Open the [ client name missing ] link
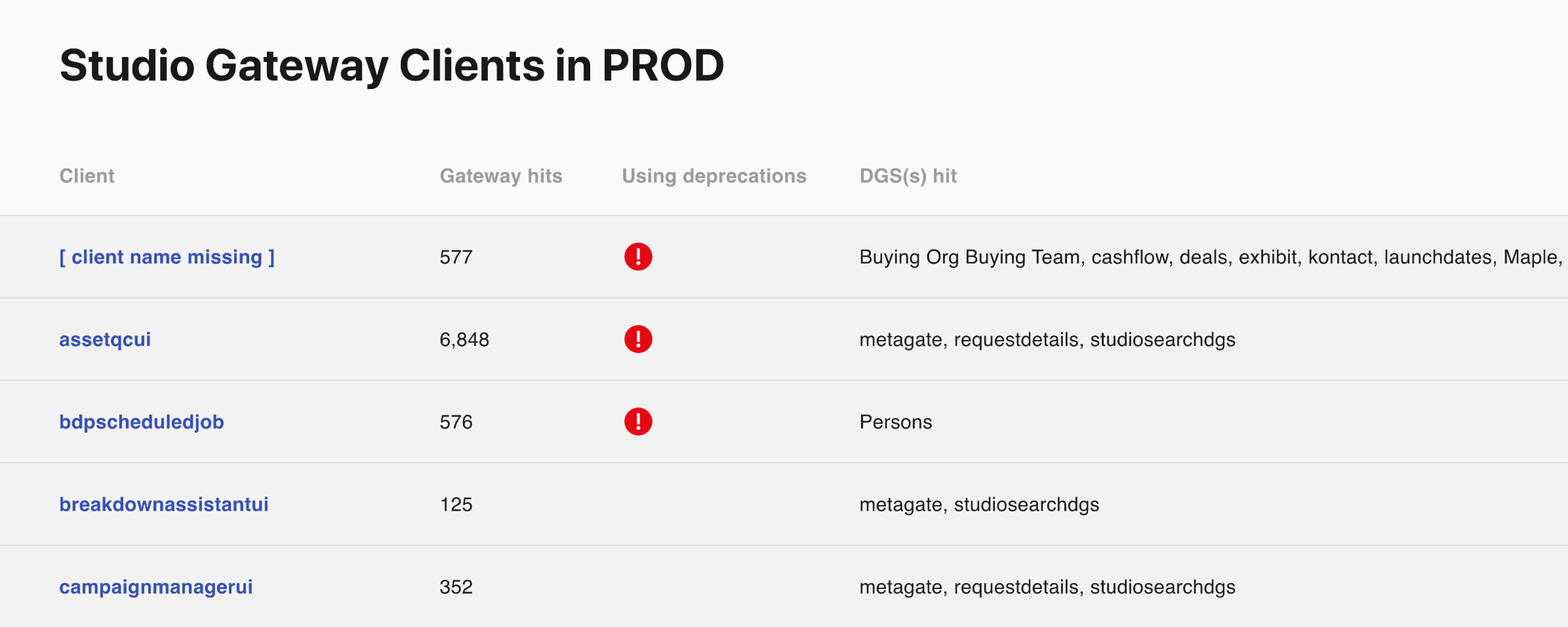This screenshot has width=1568, height=627. 167,257
